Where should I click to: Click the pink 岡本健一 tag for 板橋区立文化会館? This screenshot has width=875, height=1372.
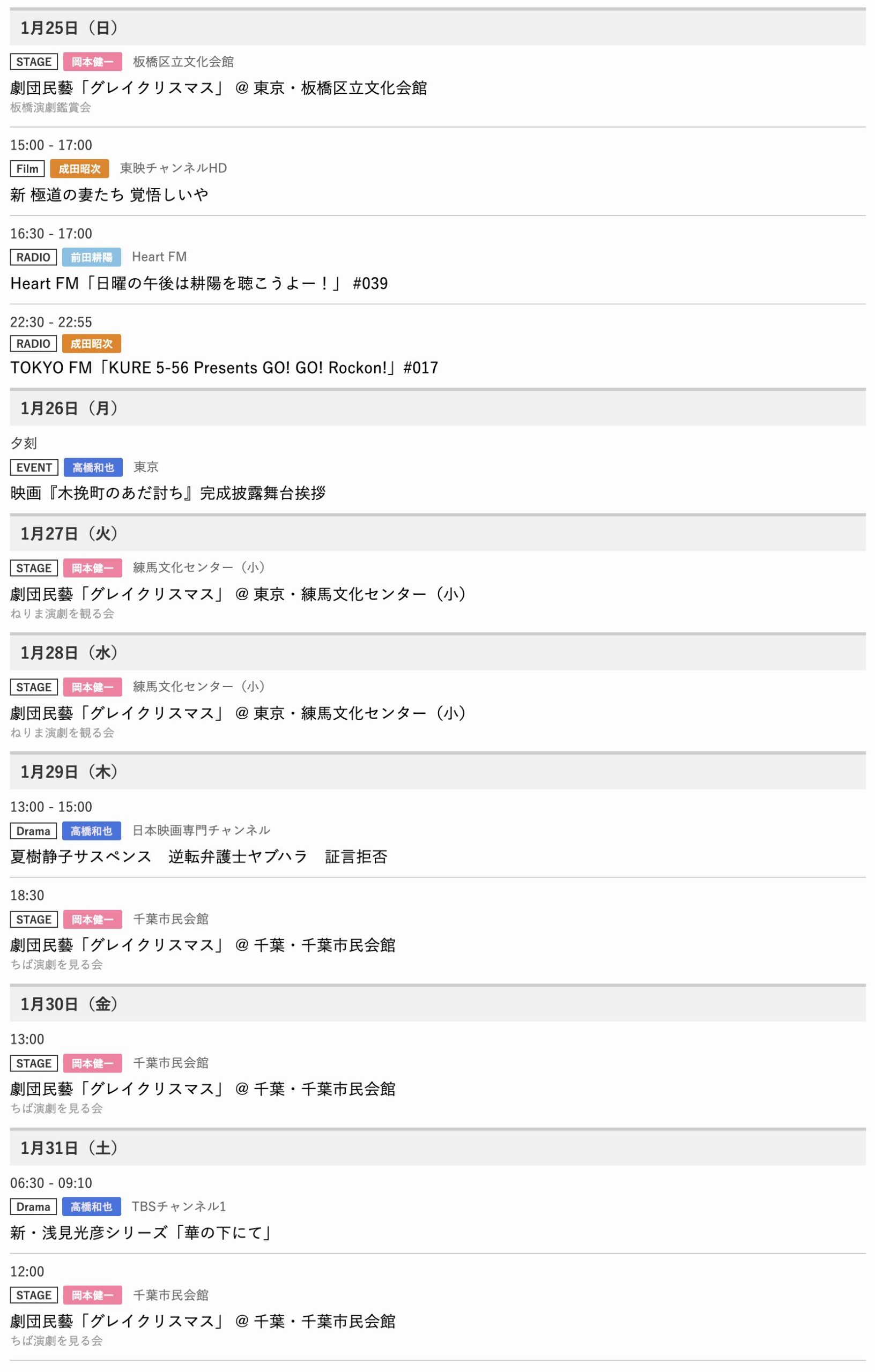(92, 62)
